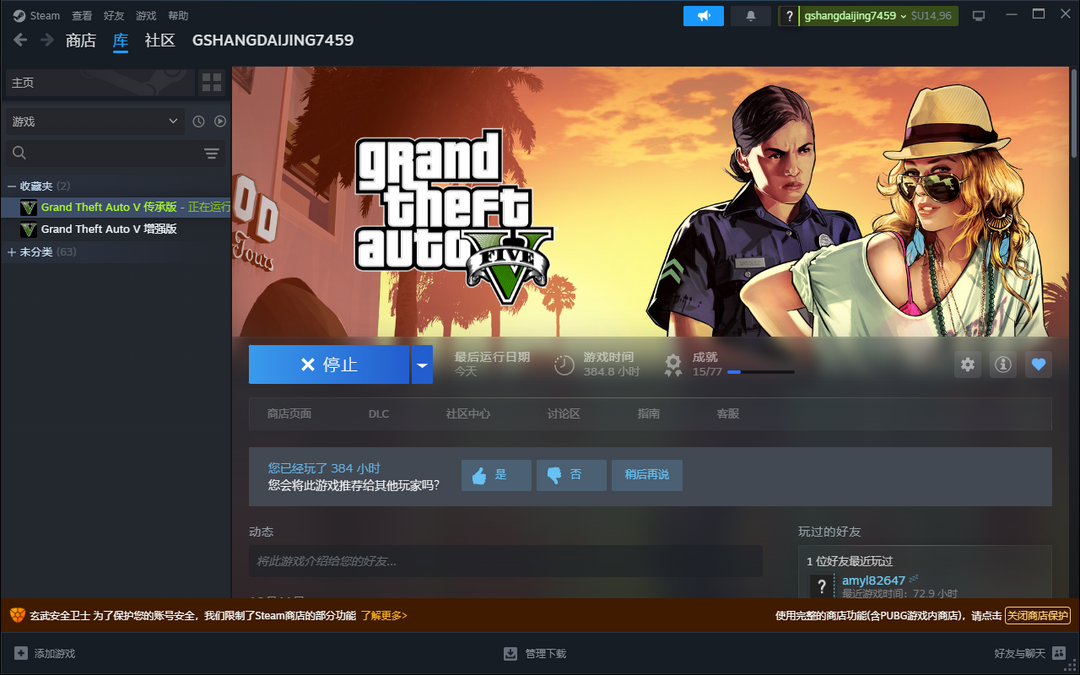Show game info icon
This screenshot has height=675, width=1080.
tap(1003, 365)
